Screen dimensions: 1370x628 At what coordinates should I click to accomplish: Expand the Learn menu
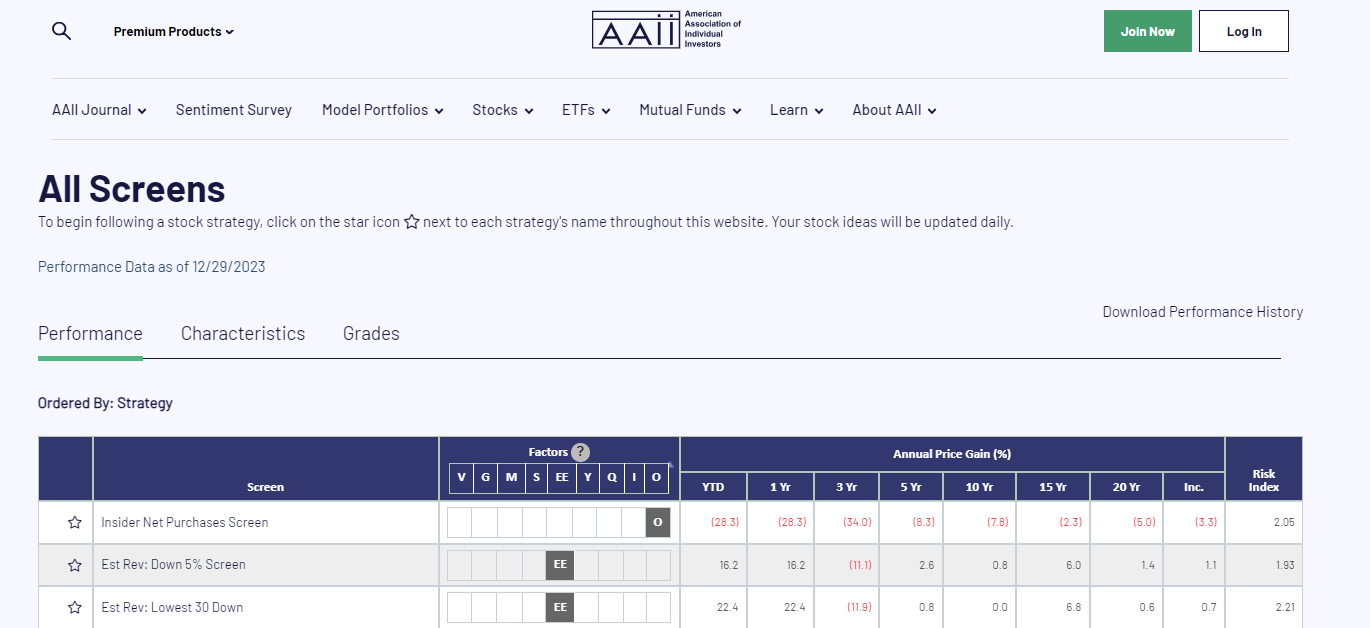pos(796,110)
